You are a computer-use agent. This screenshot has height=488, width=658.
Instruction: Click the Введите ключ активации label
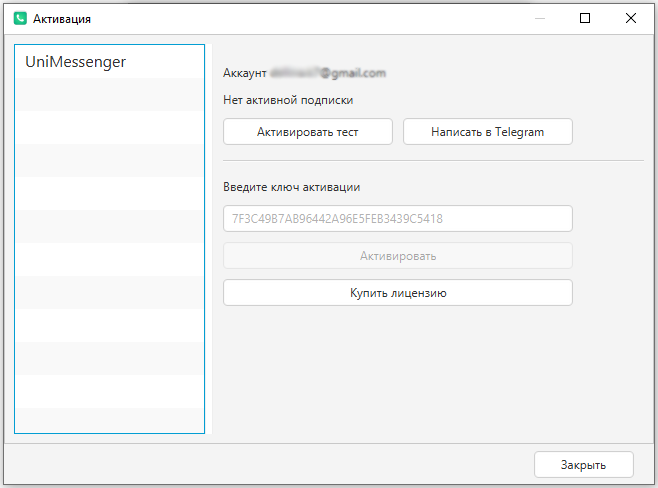coord(291,187)
